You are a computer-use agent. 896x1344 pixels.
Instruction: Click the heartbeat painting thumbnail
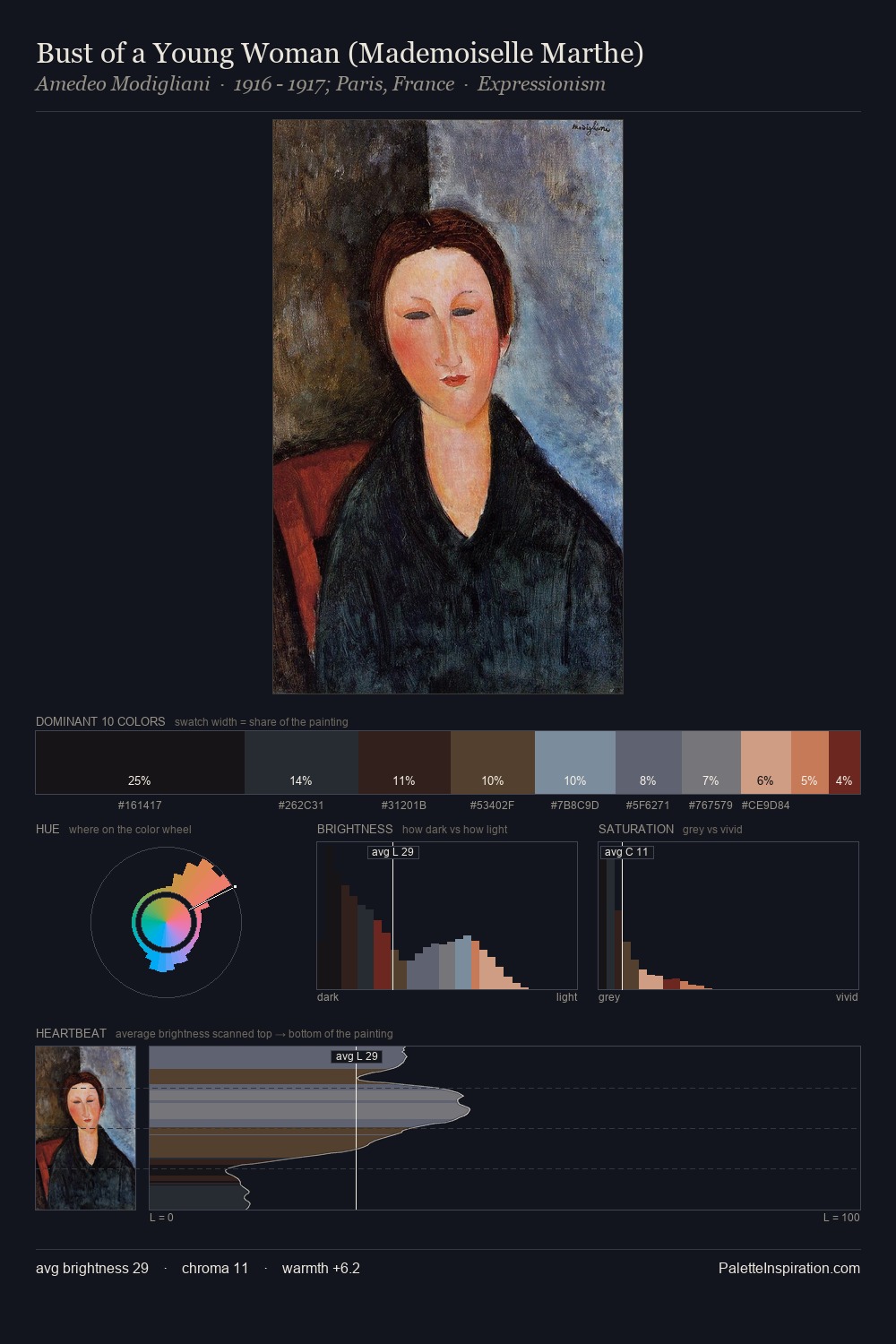tap(86, 1128)
